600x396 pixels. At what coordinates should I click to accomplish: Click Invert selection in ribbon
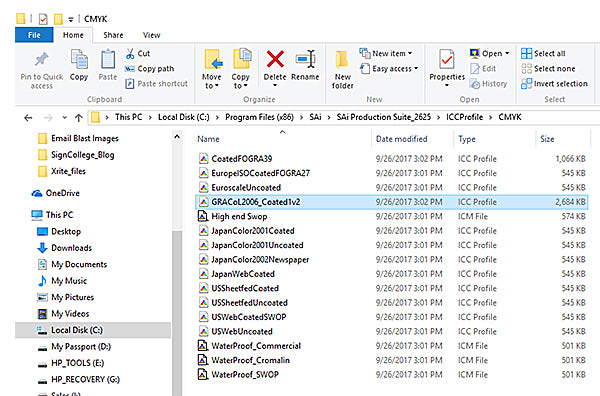[x=554, y=84]
